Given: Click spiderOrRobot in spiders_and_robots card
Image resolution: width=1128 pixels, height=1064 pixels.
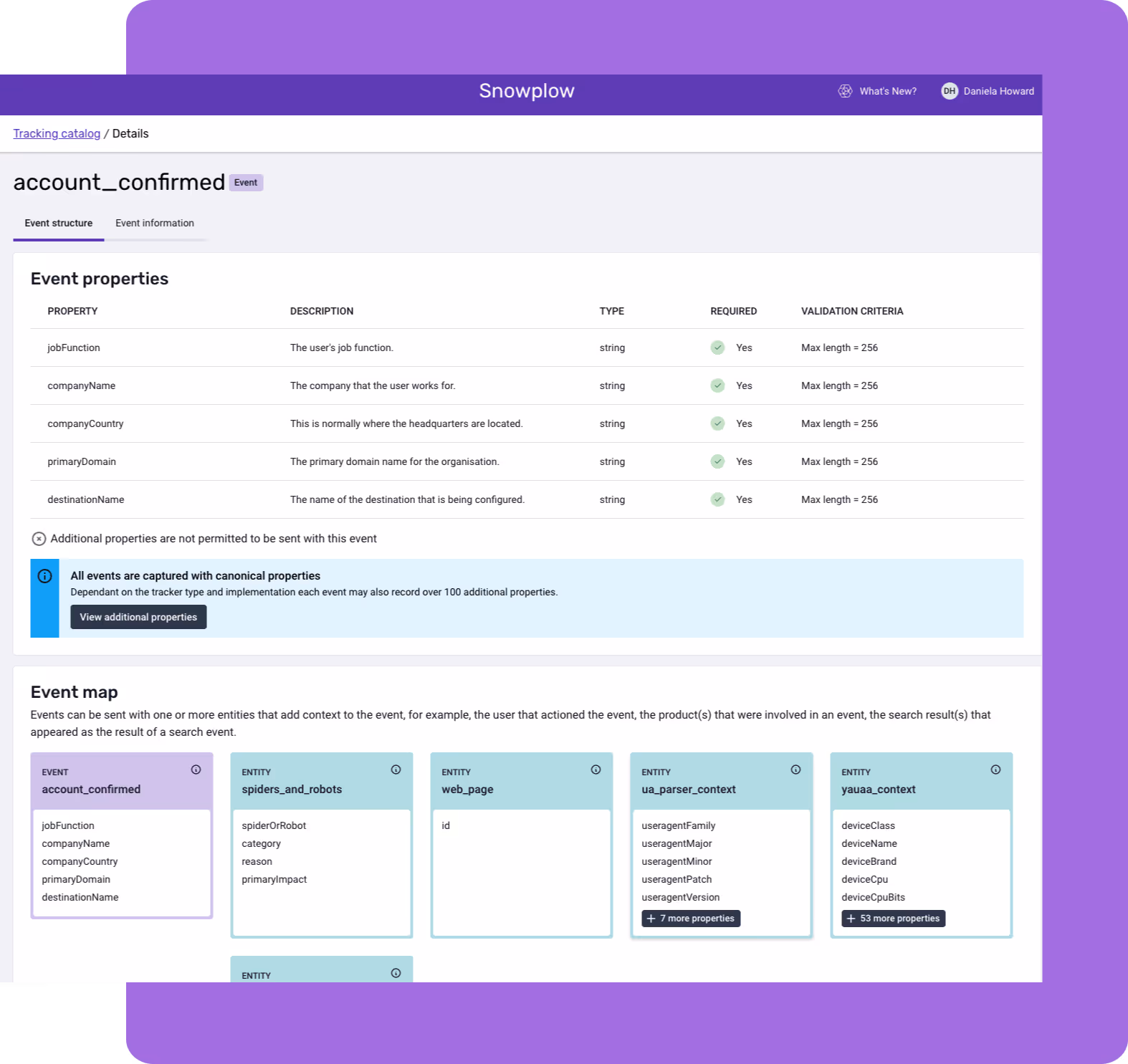Looking at the screenshot, I should click(x=274, y=825).
